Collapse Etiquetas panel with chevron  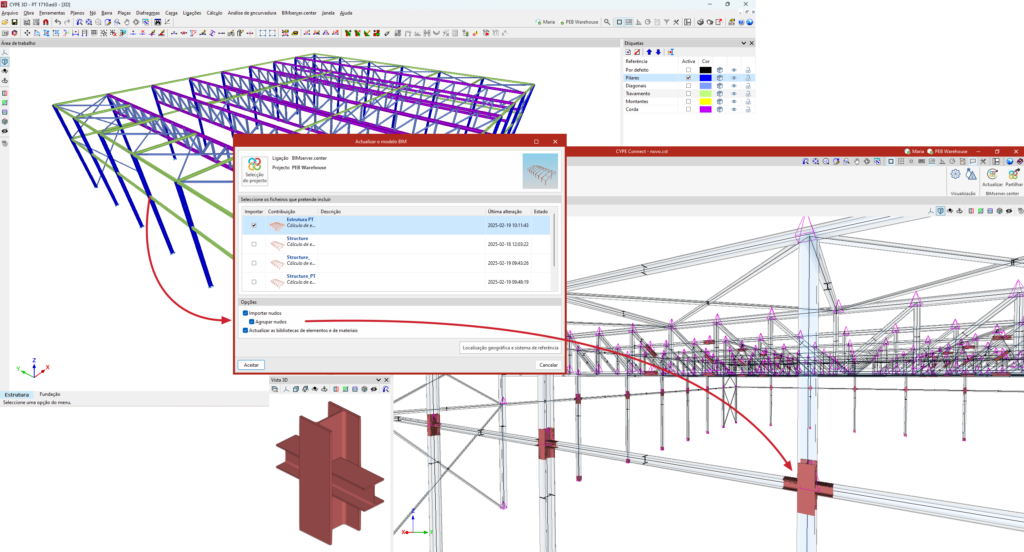coord(743,43)
